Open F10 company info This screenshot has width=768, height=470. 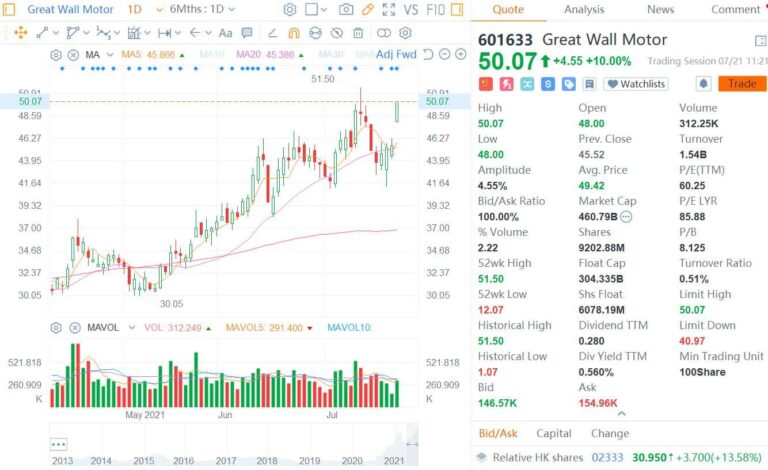click(x=435, y=9)
